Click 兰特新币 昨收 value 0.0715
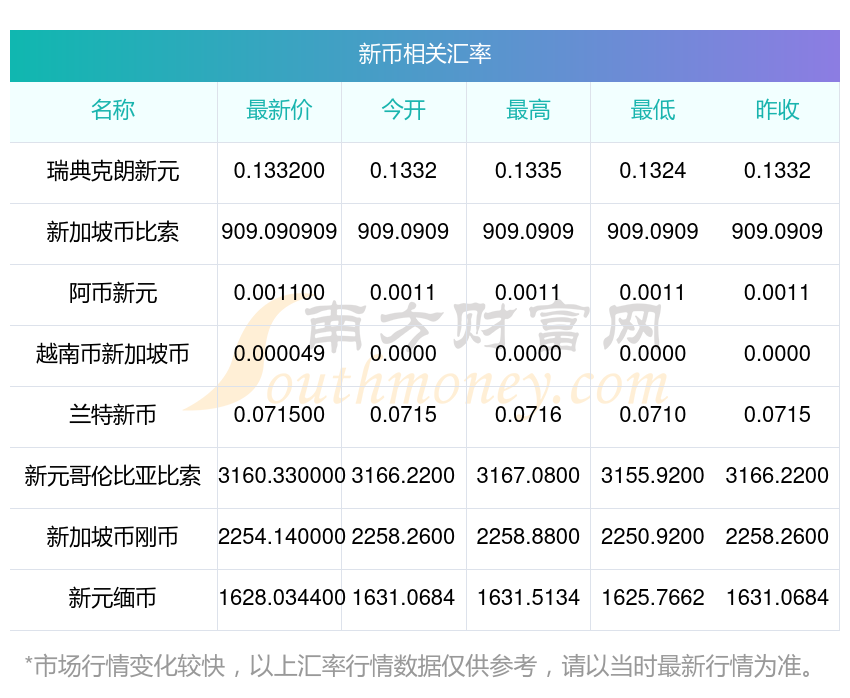Screen dimensions: 850x698 pyautogui.click(x=777, y=415)
